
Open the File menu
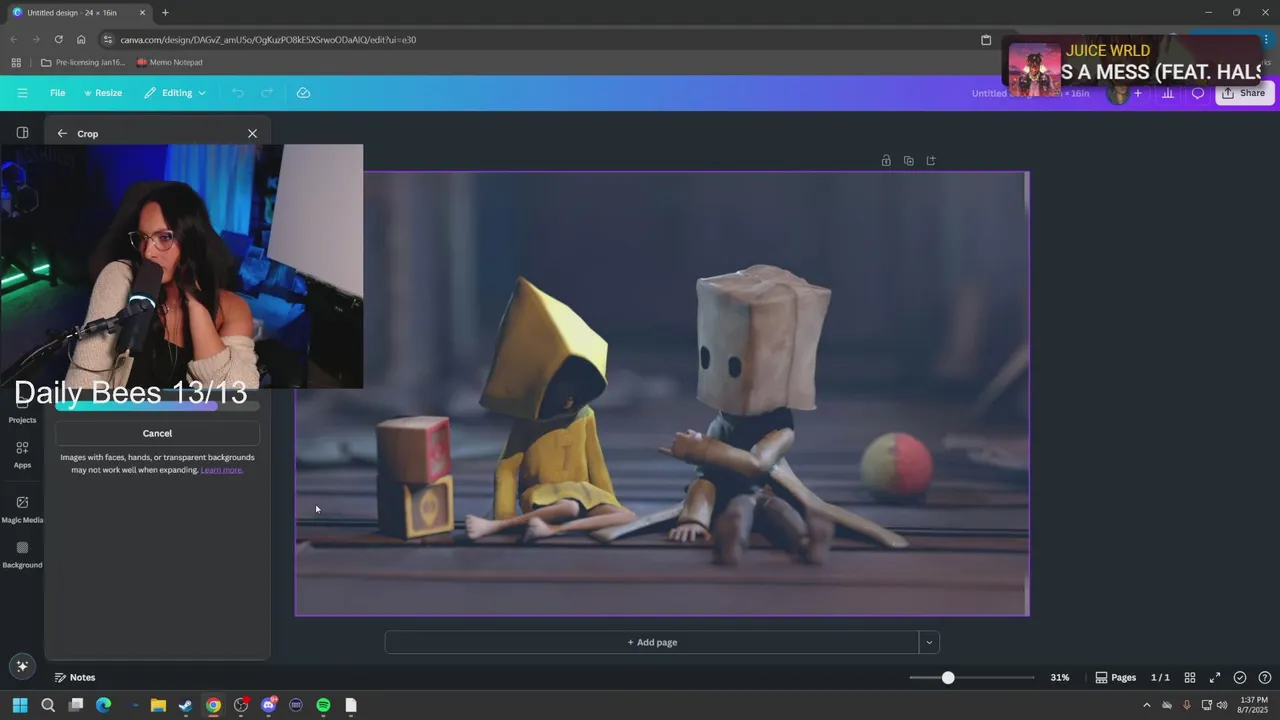click(58, 93)
